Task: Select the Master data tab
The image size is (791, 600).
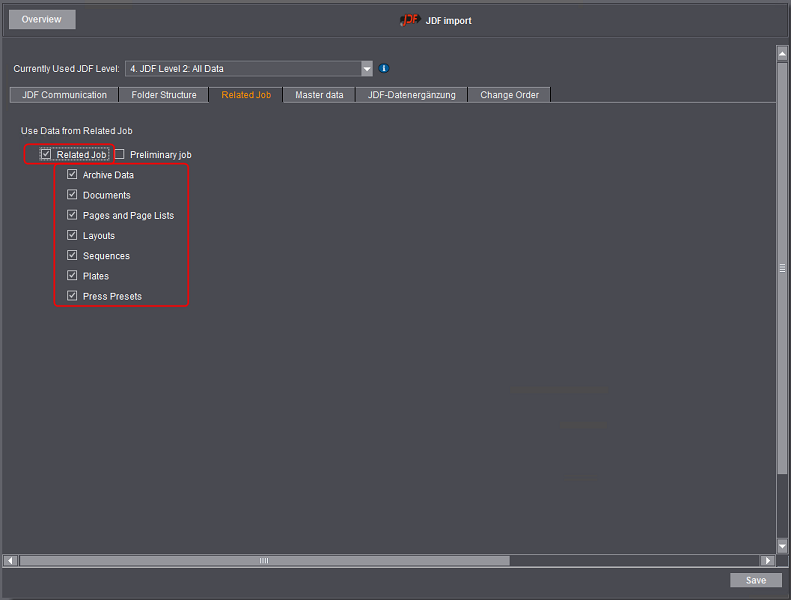Action: (319, 95)
